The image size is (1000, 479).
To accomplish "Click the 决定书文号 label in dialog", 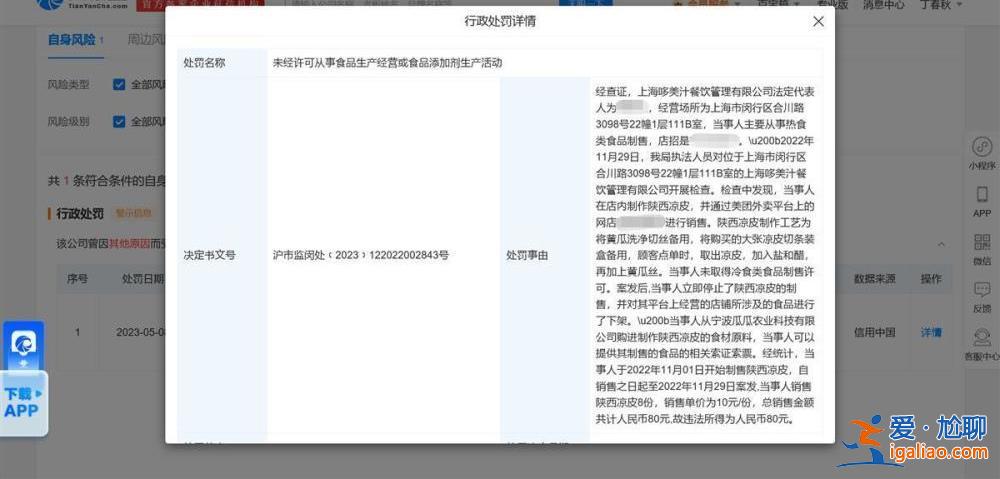I will 209,255.
